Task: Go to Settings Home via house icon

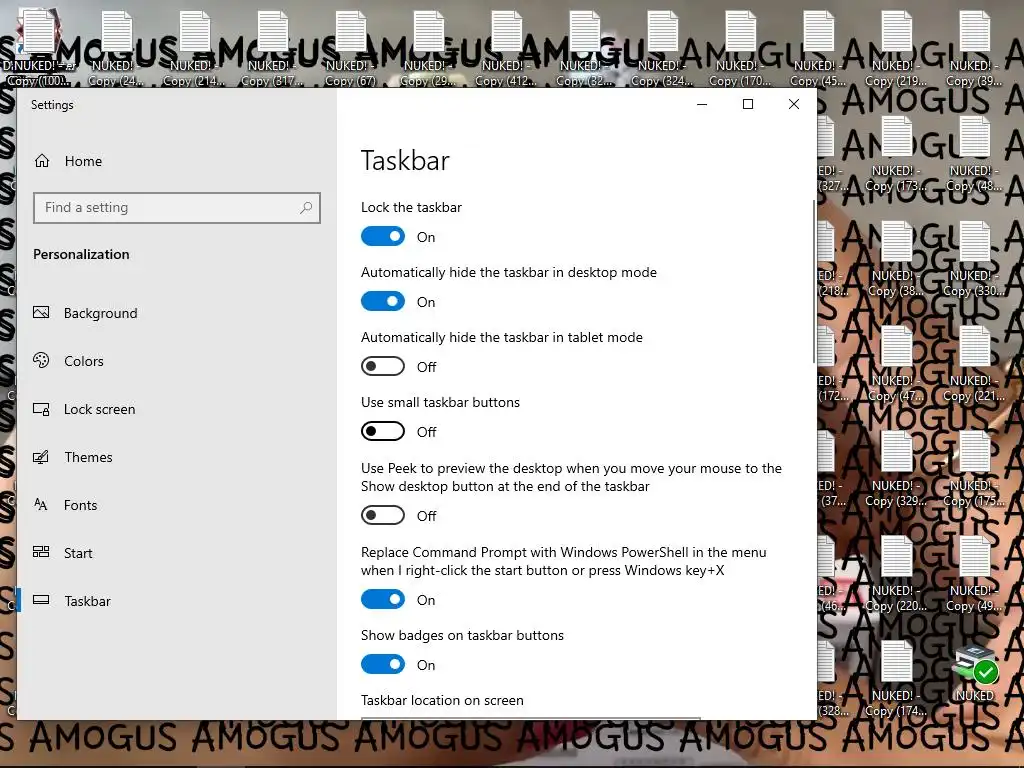Action: click(42, 161)
